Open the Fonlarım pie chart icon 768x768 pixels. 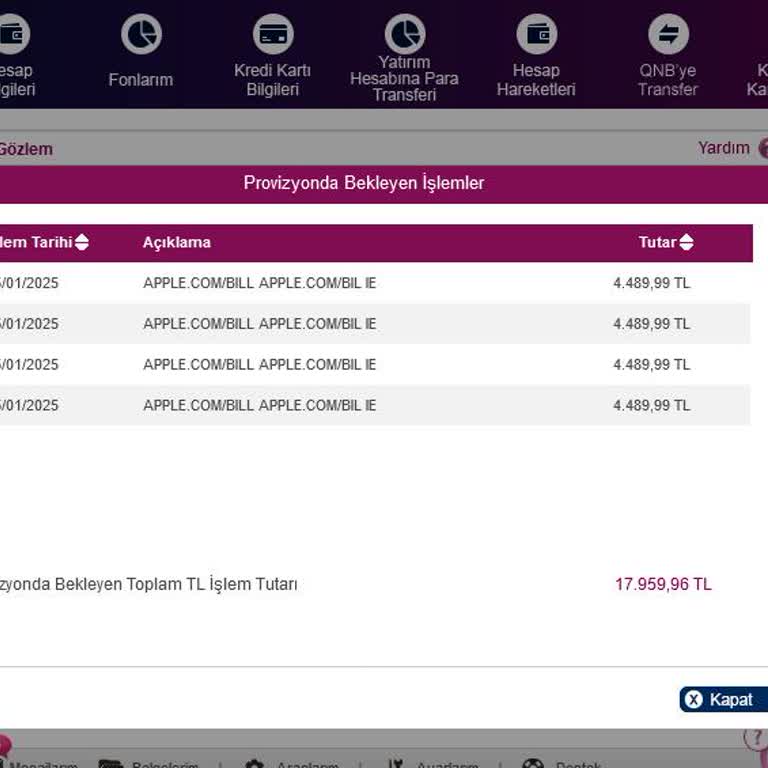point(141,35)
